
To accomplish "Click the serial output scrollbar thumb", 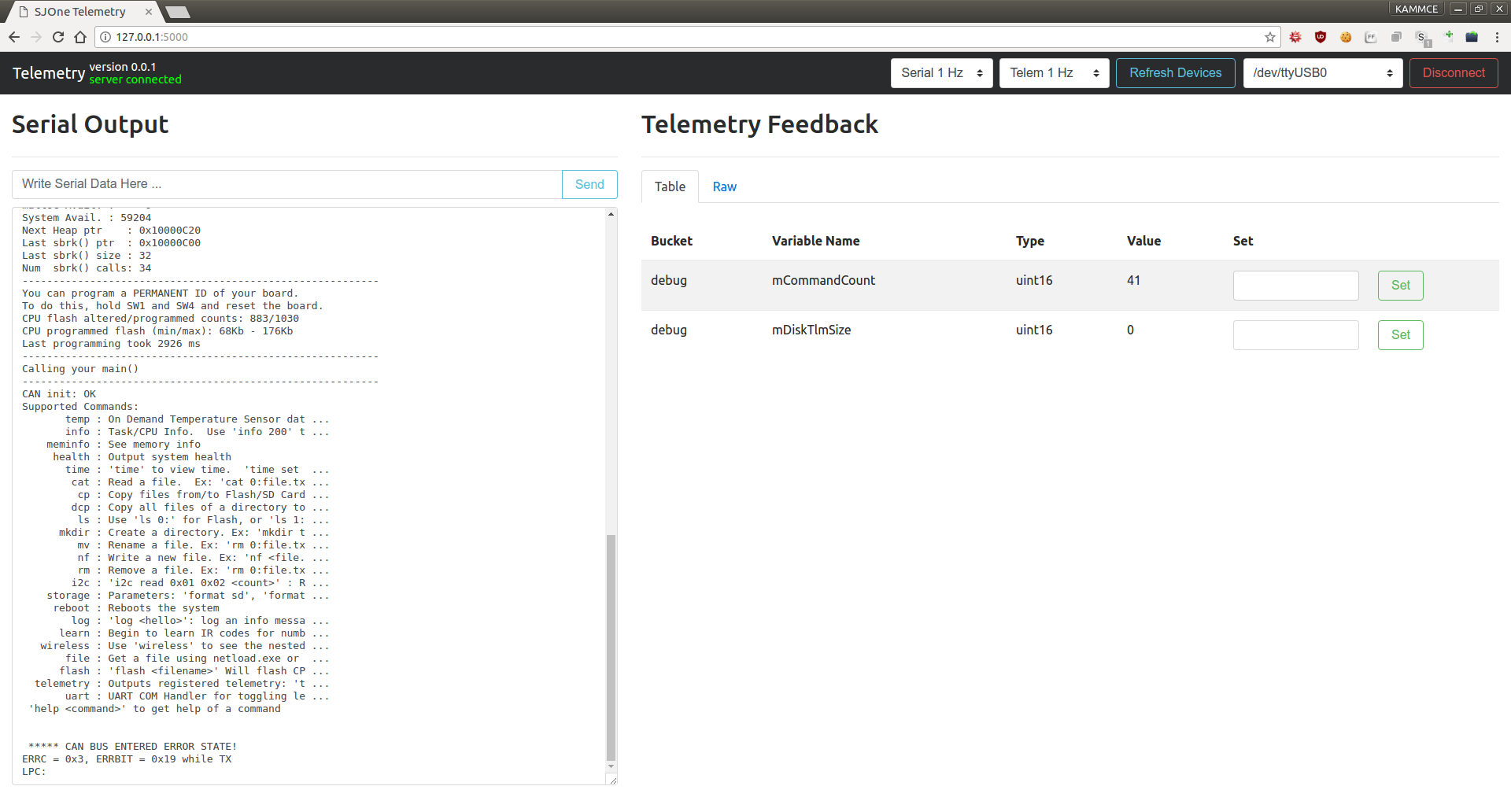I will [x=611, y=648].
